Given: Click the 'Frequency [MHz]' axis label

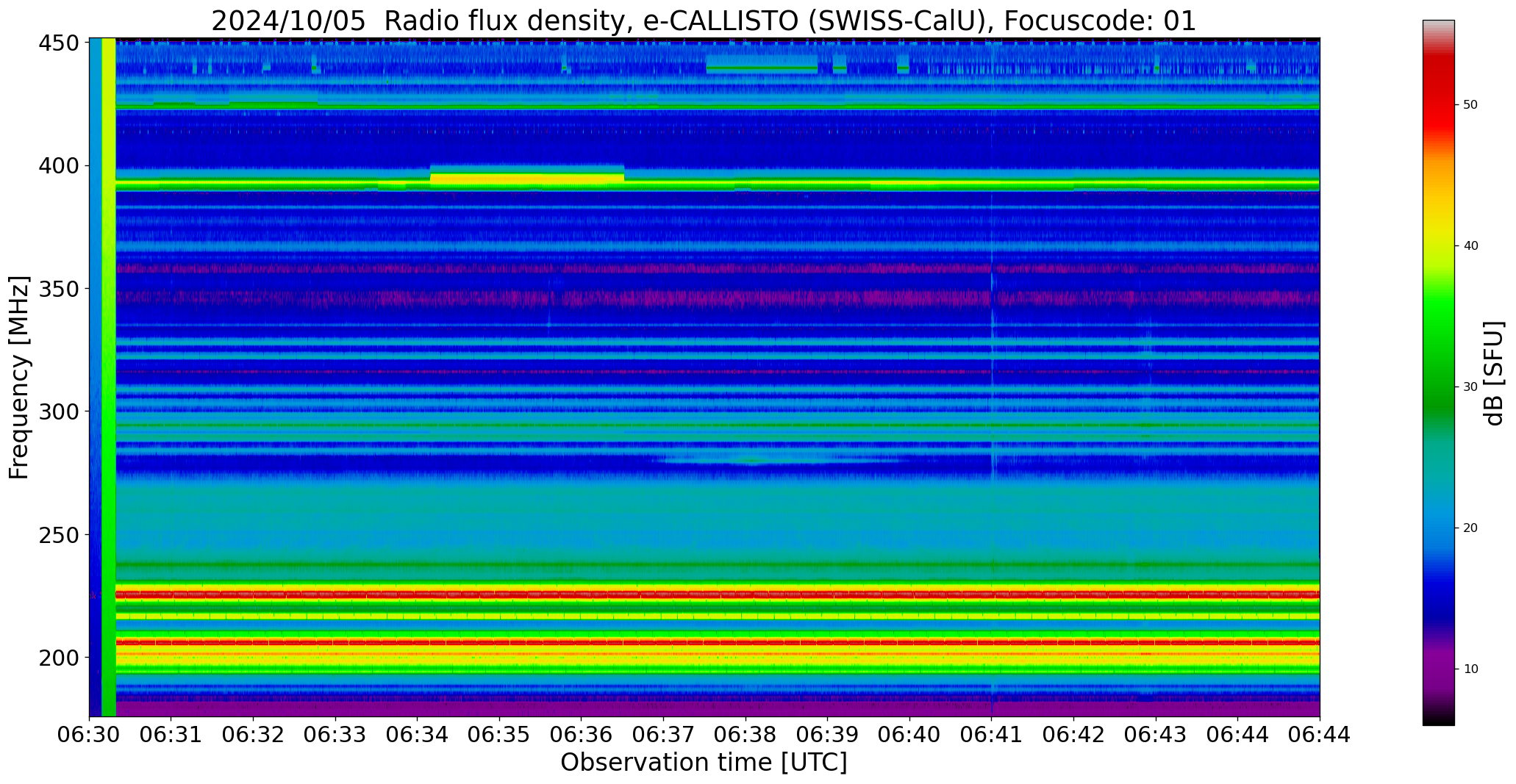Looking at the screenshot, I should pyautogui.click(x=20, y=377).
